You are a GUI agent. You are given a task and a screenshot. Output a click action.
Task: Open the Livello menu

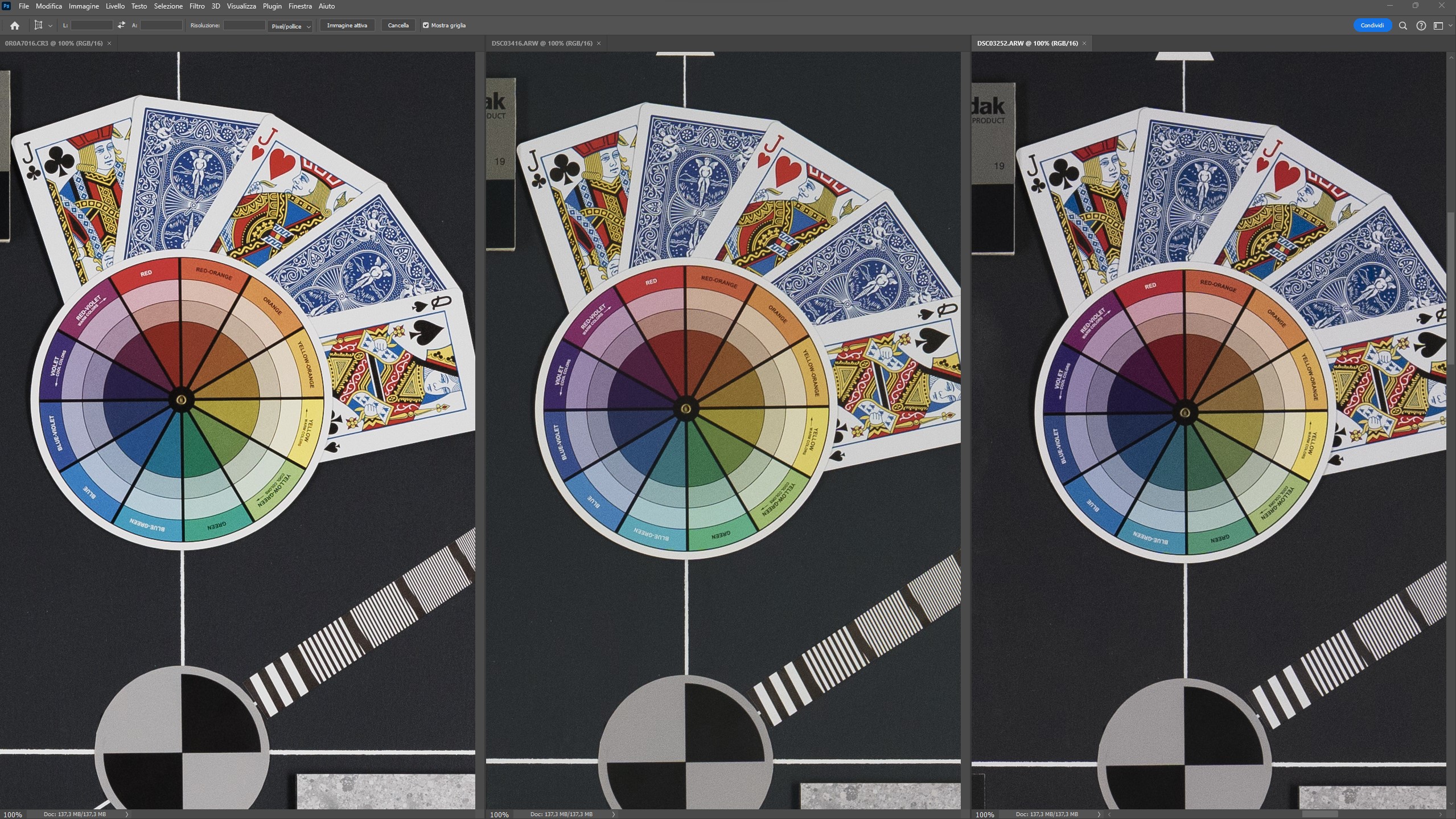115,6
